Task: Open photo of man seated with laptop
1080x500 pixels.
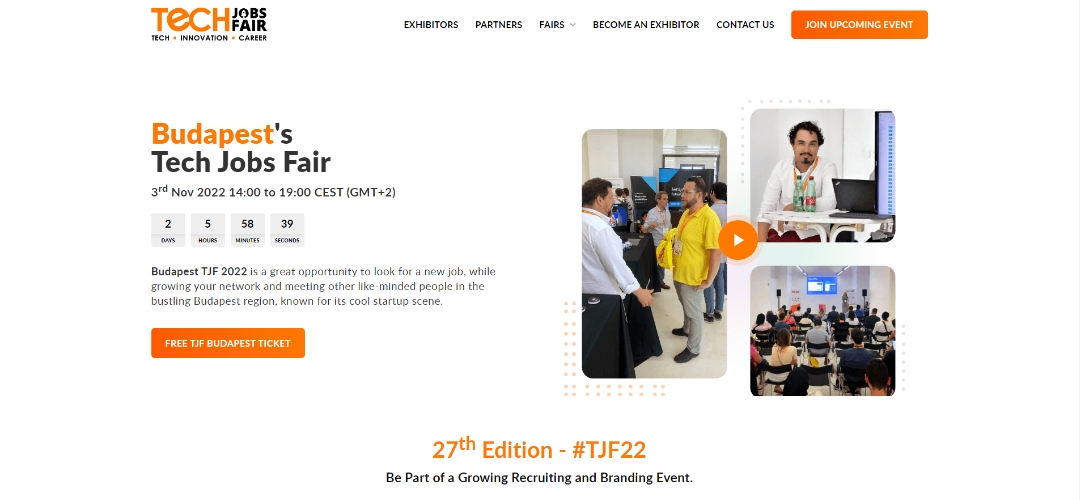Action: point(822,176)
